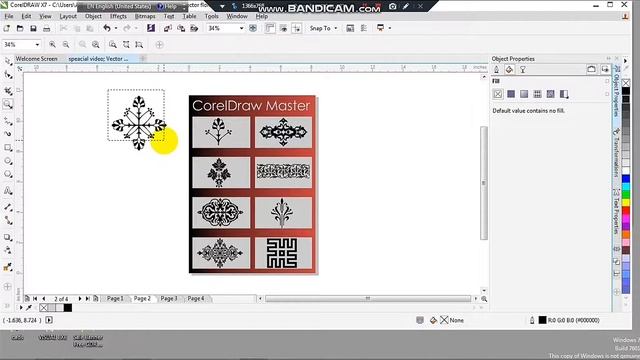Open the Bitmaps menu
Viewport: 640px width, 360px height.
(x=145, y=16)
